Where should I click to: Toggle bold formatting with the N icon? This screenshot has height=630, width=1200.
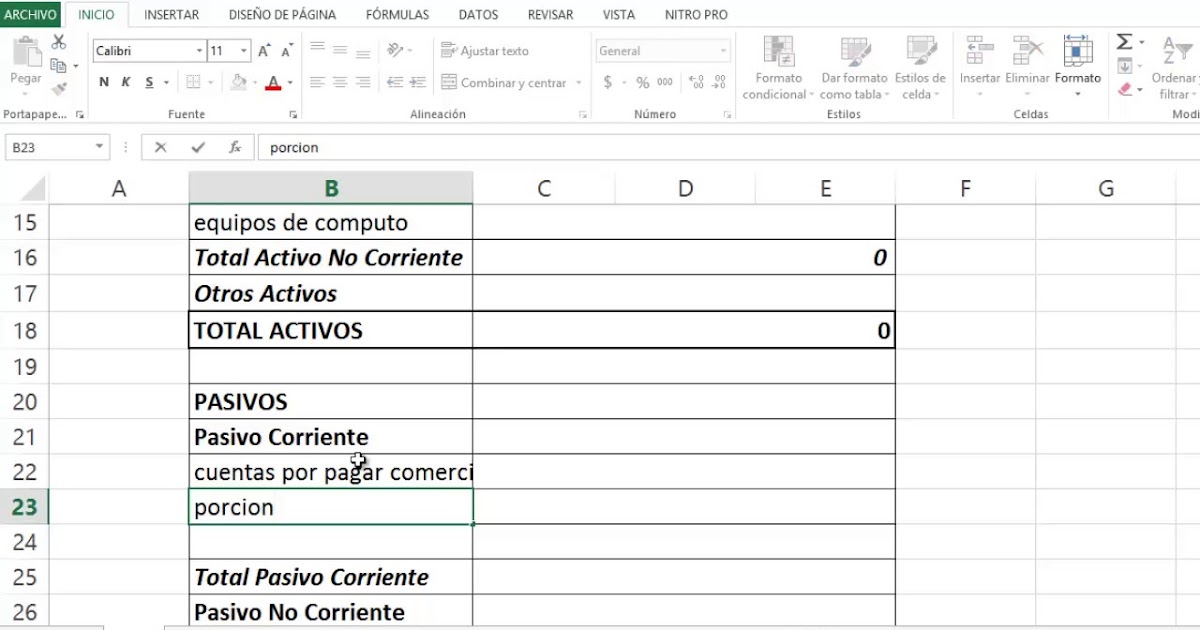(x=103, y=82)
